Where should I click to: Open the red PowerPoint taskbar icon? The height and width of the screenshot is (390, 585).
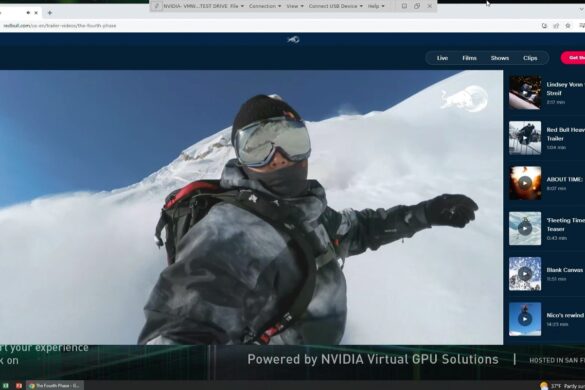[19, 386]
